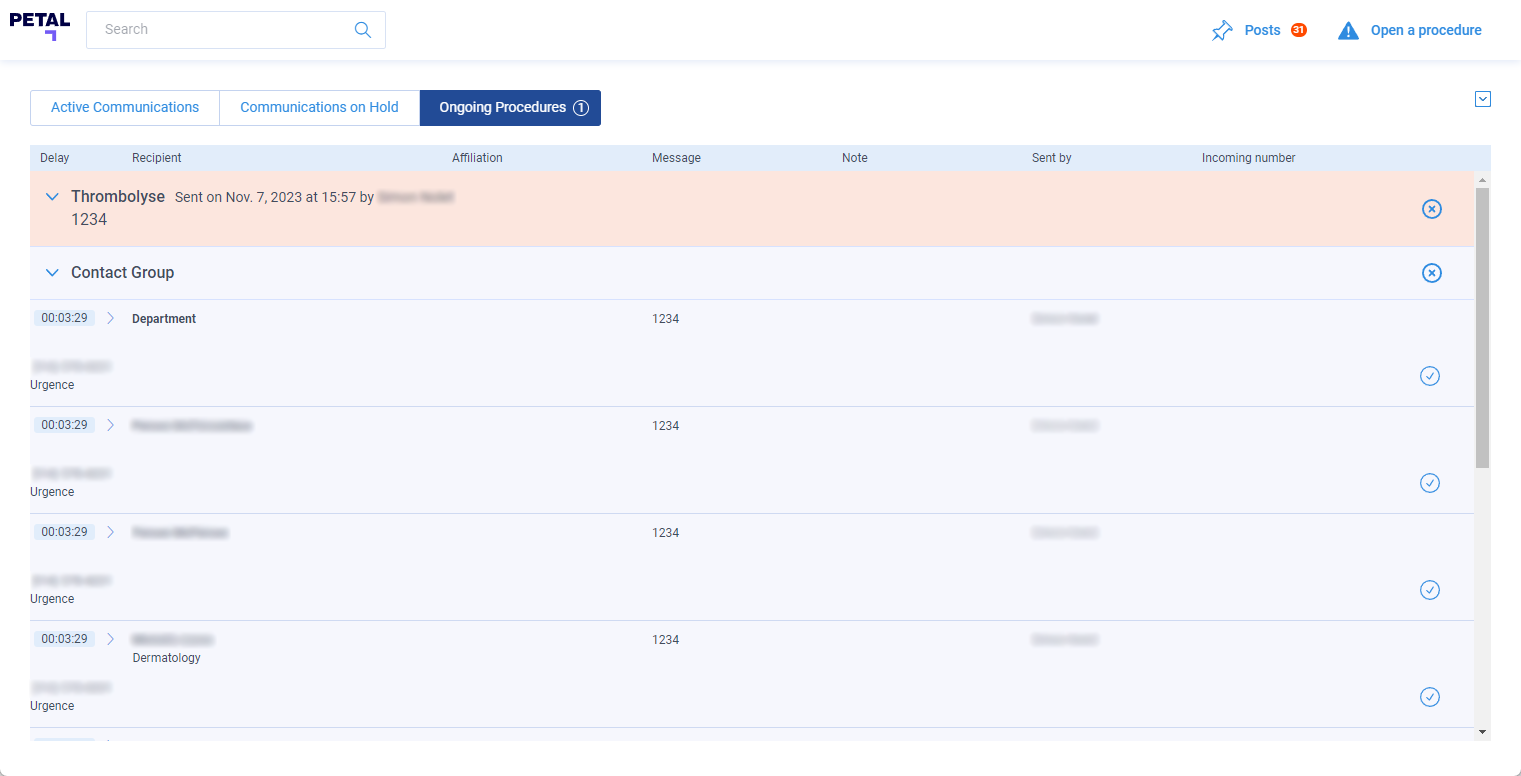The image size is (1521, 776).
Task: Click the warning triangle icon
Action: coord(1348,31)
